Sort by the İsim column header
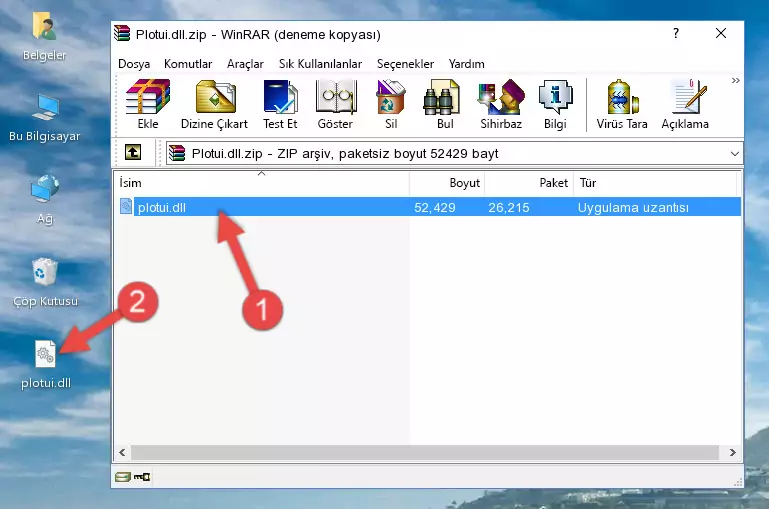The height and width of the screenshot is (509, 769). (x=262, y=183)
